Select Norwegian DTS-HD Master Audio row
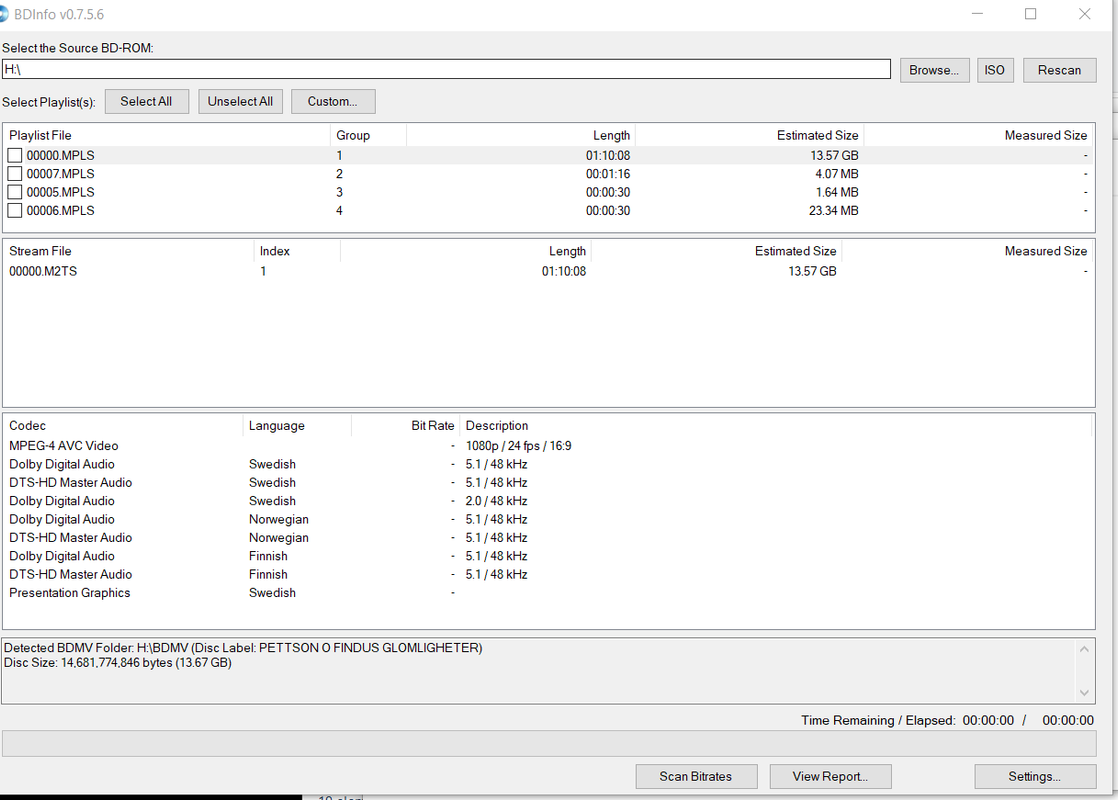 (548, 538)
